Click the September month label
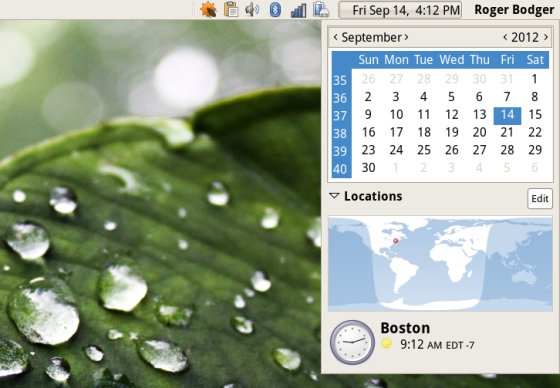The width and height of the screenshot is (560, 388). click(x=371, y=38)
